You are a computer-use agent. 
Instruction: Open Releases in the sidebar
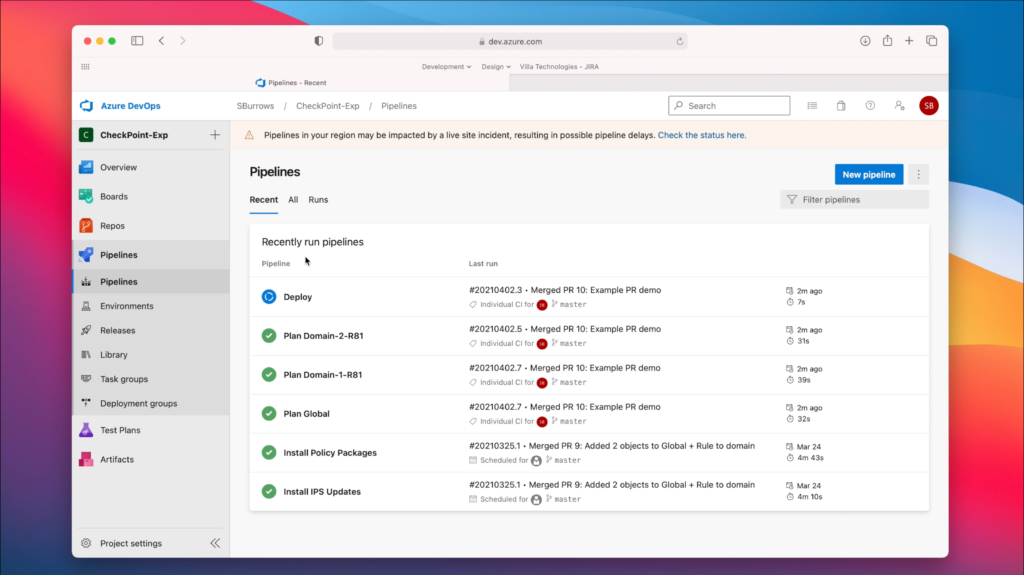point(118,331)
